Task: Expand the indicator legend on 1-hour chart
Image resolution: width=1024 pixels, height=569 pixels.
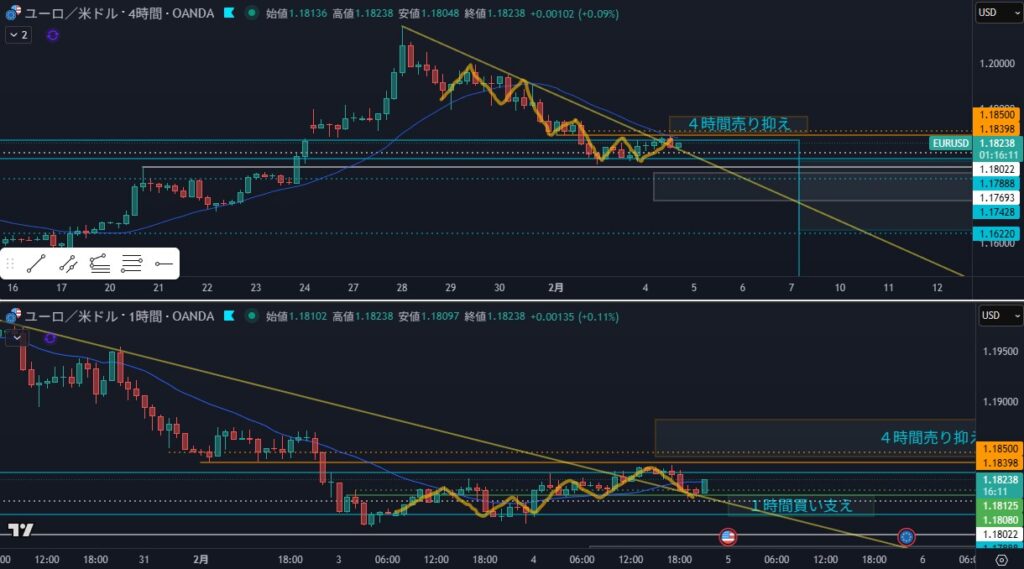Action: coord(17,338)
